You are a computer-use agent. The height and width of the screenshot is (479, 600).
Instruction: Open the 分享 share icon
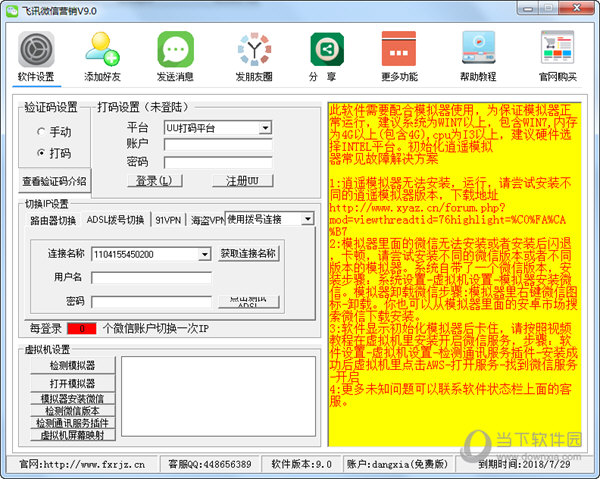327,50
